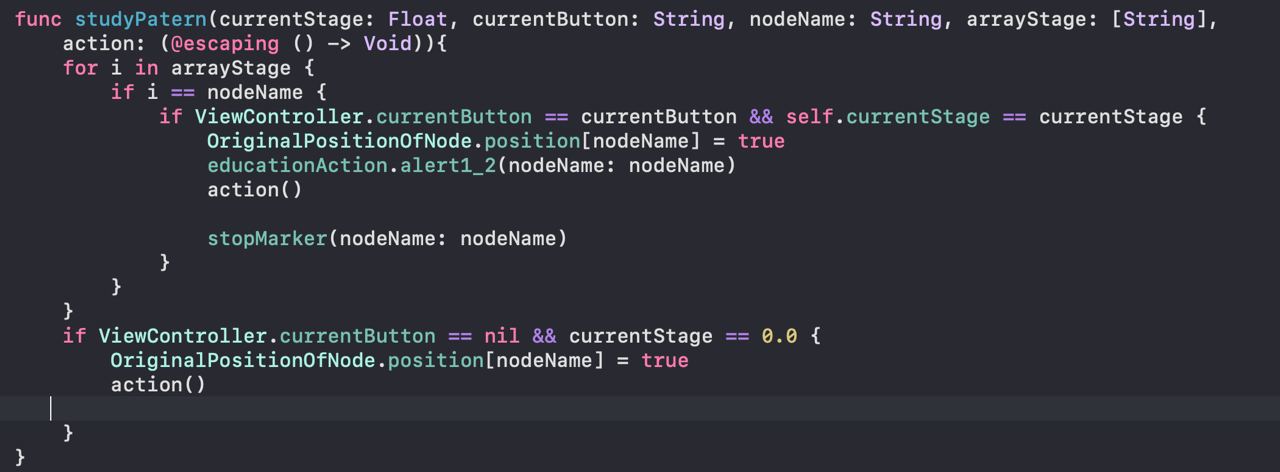This screenshot has height=472, width=1280.
Task: Click the alert1_2 method call
Action: [448, 165]
